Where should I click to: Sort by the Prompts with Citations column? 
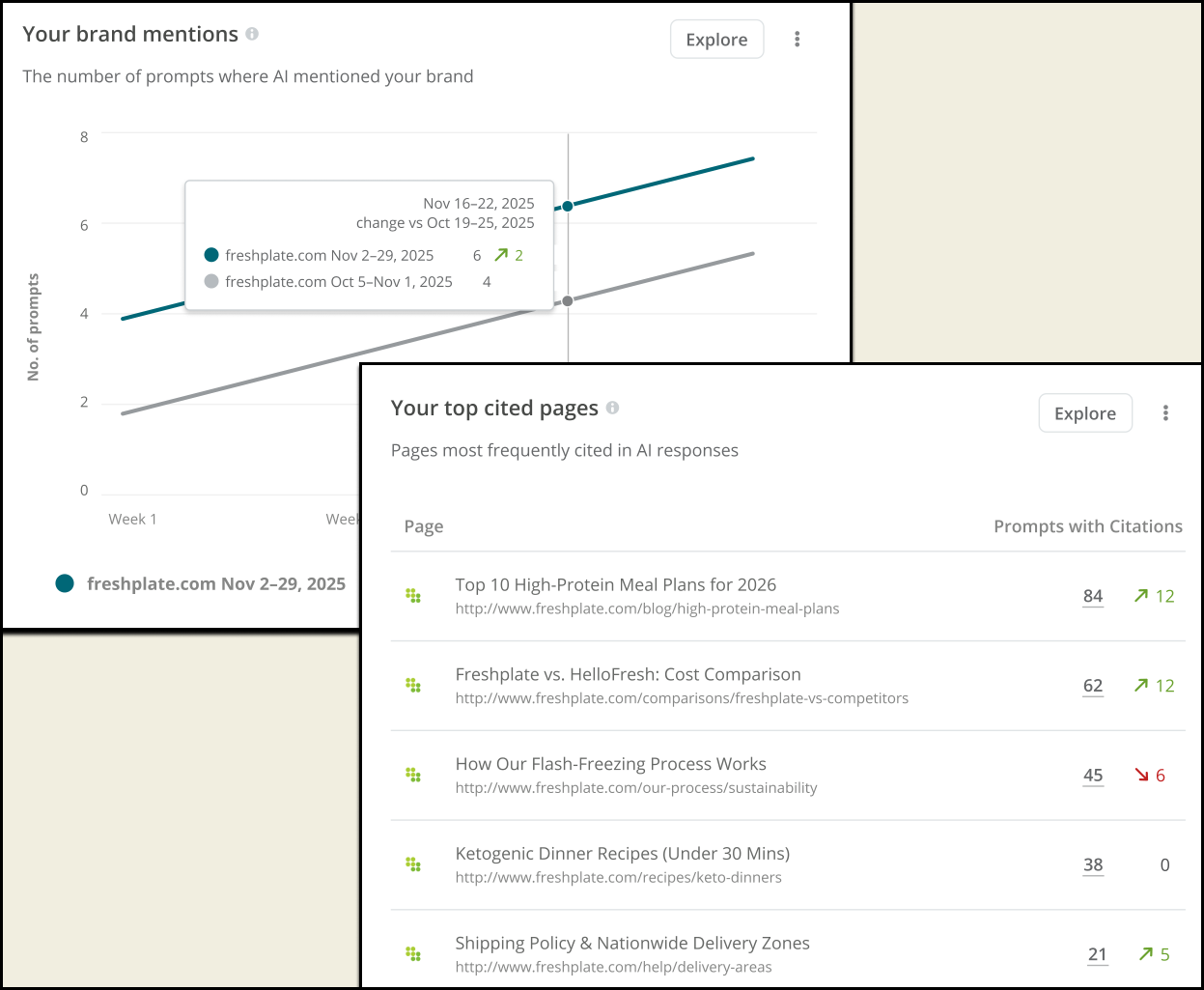click(1087, 526)
